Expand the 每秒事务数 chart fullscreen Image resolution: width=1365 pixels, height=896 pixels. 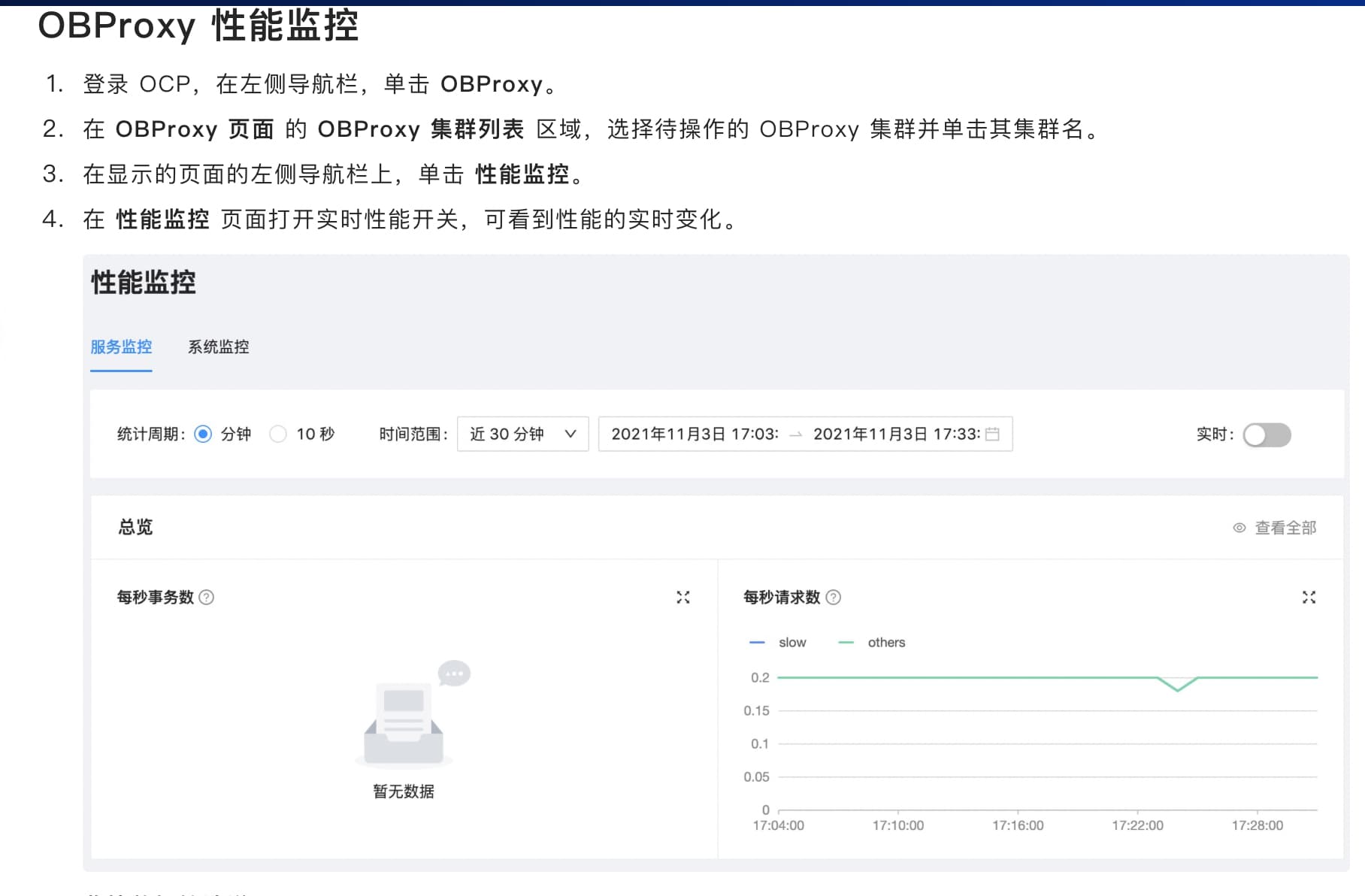click(x=682, y=597)
